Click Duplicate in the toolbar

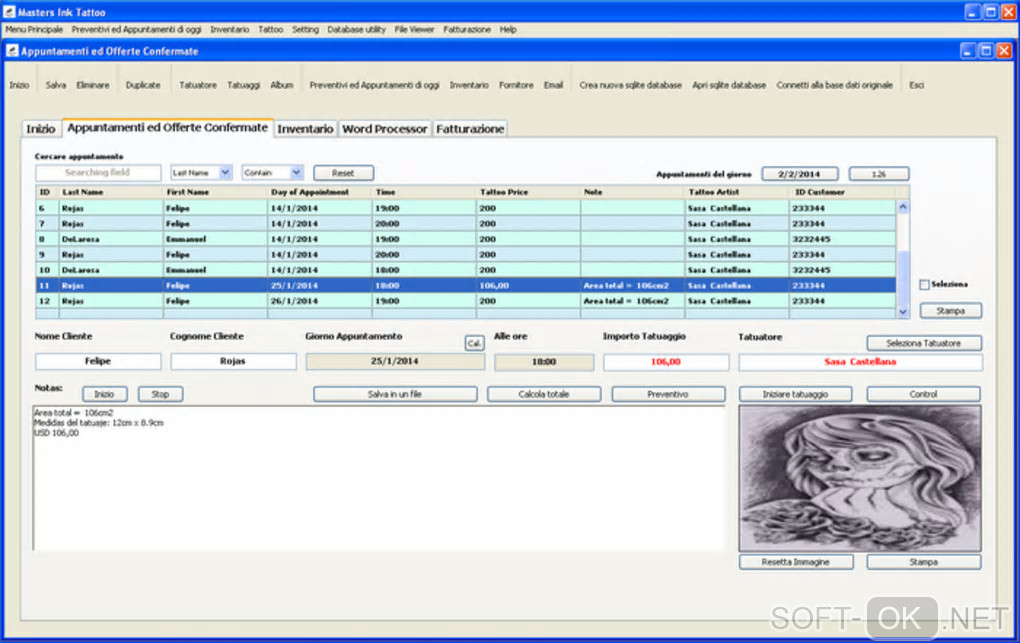coord(143,85)
